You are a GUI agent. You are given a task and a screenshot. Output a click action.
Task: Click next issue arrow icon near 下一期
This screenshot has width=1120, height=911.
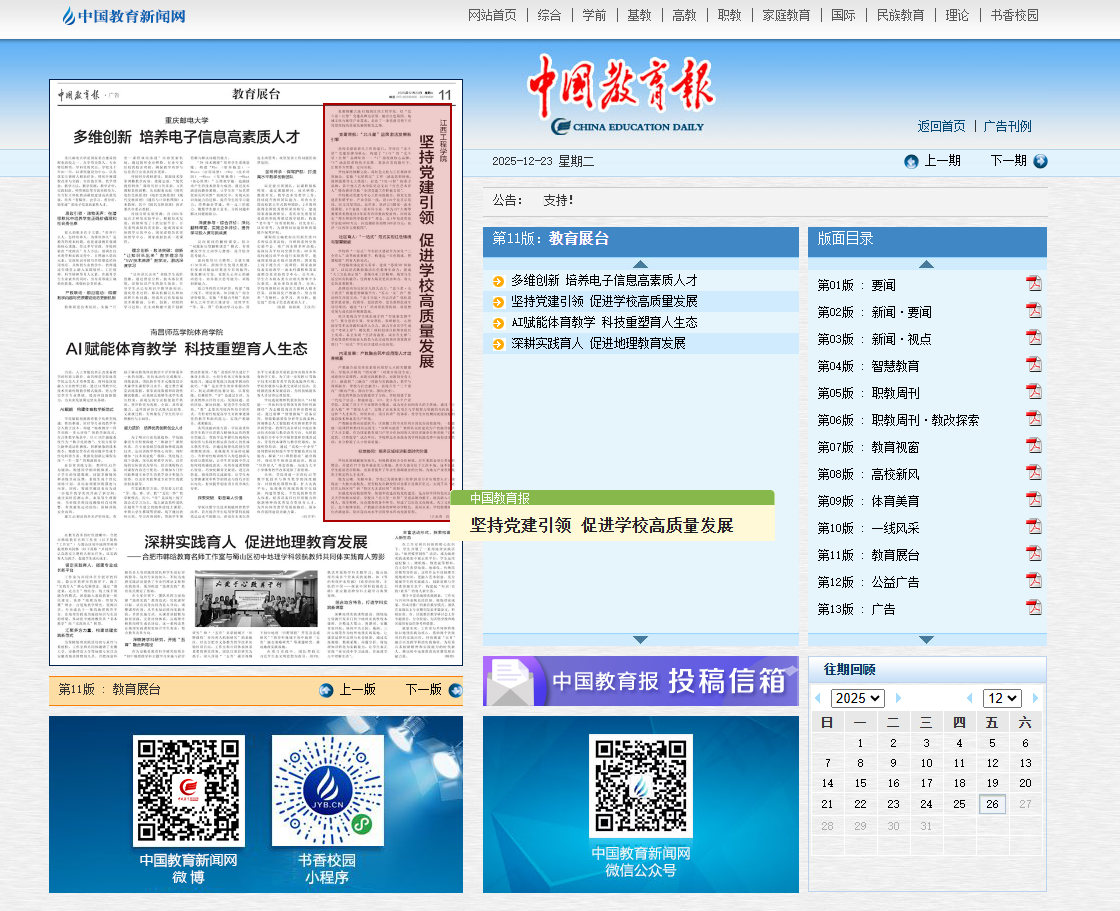(x=1040, y=161)
